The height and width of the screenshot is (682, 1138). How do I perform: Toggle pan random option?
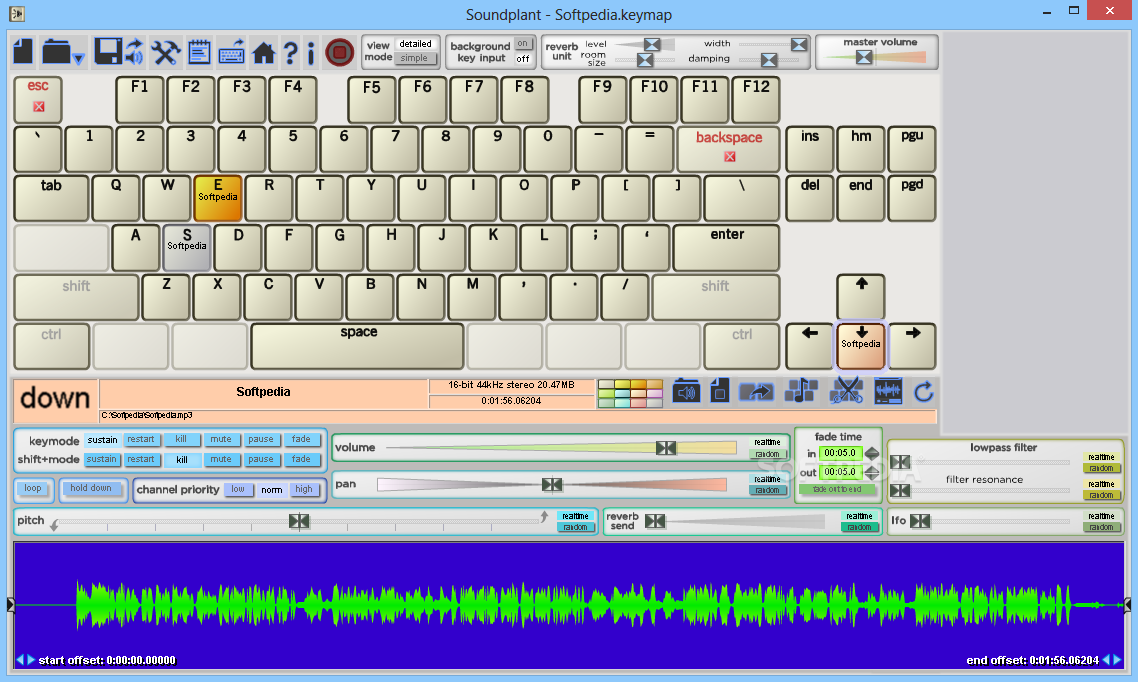767,490
